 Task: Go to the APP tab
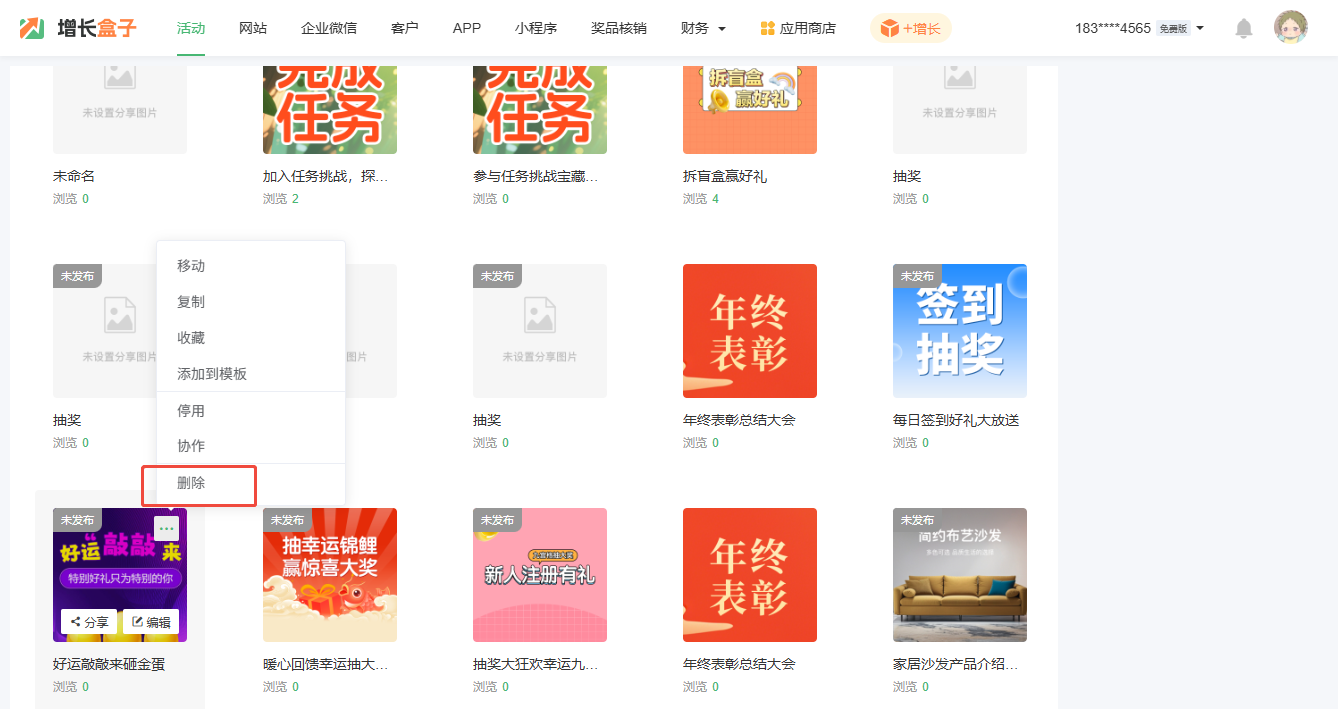[x=467, y=28]
